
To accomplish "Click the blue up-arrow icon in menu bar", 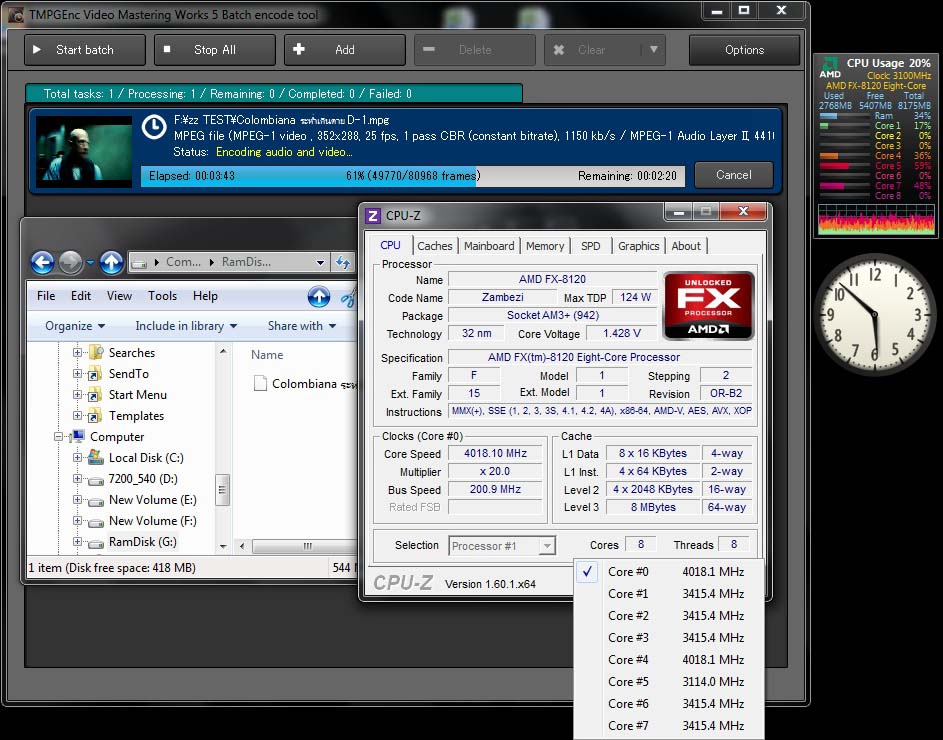I will 318,296.
